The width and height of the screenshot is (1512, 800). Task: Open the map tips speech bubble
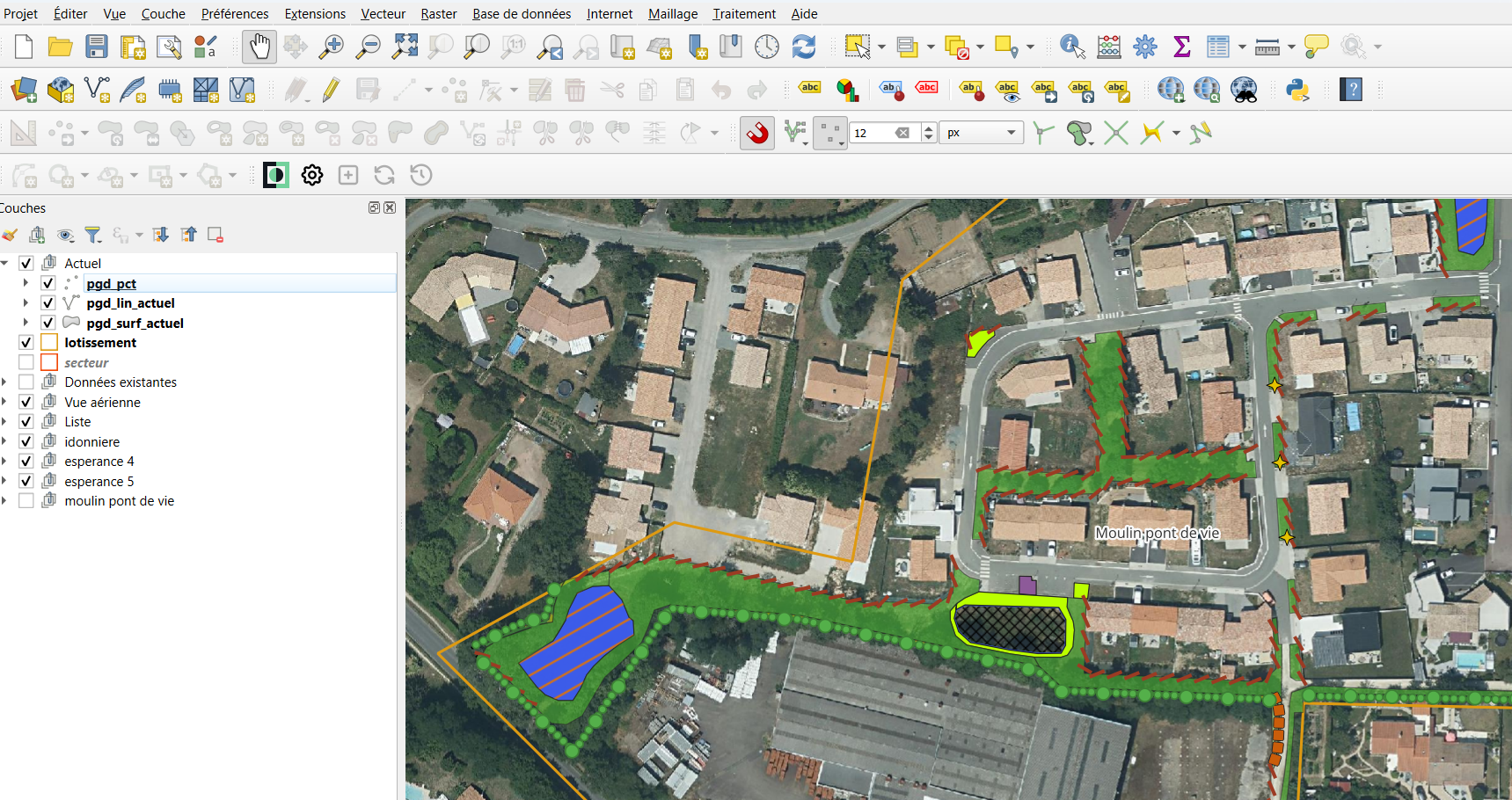tap(1316, 47)
